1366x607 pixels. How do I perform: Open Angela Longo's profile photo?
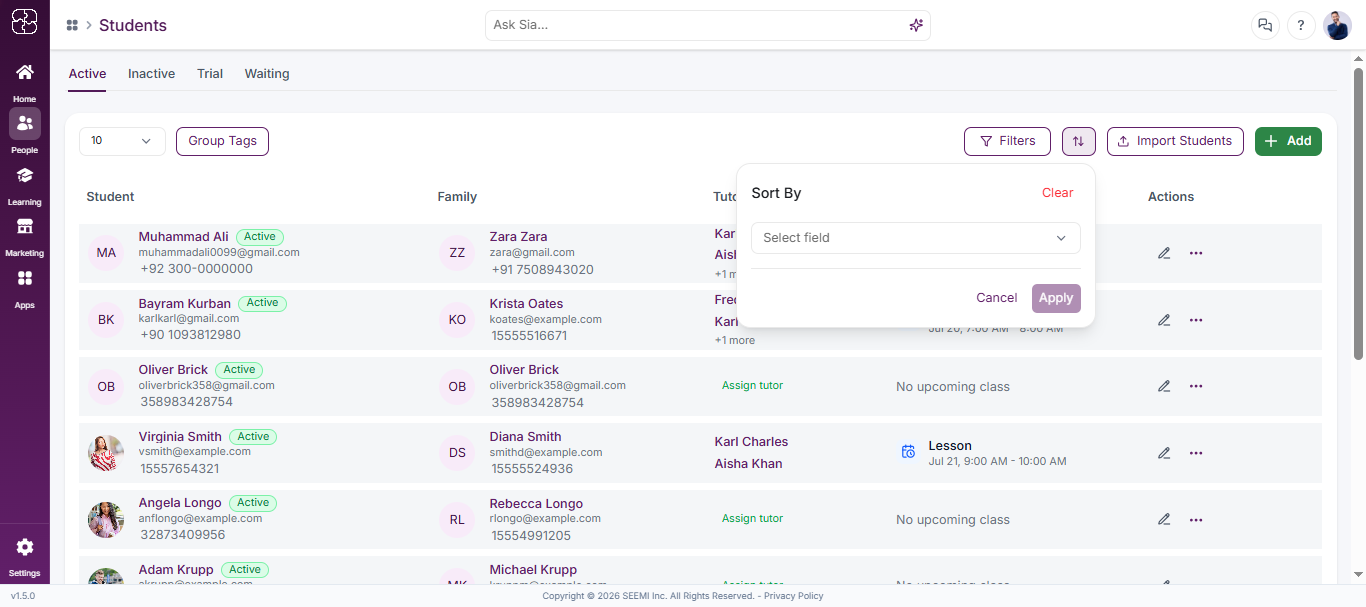[106, 519]
